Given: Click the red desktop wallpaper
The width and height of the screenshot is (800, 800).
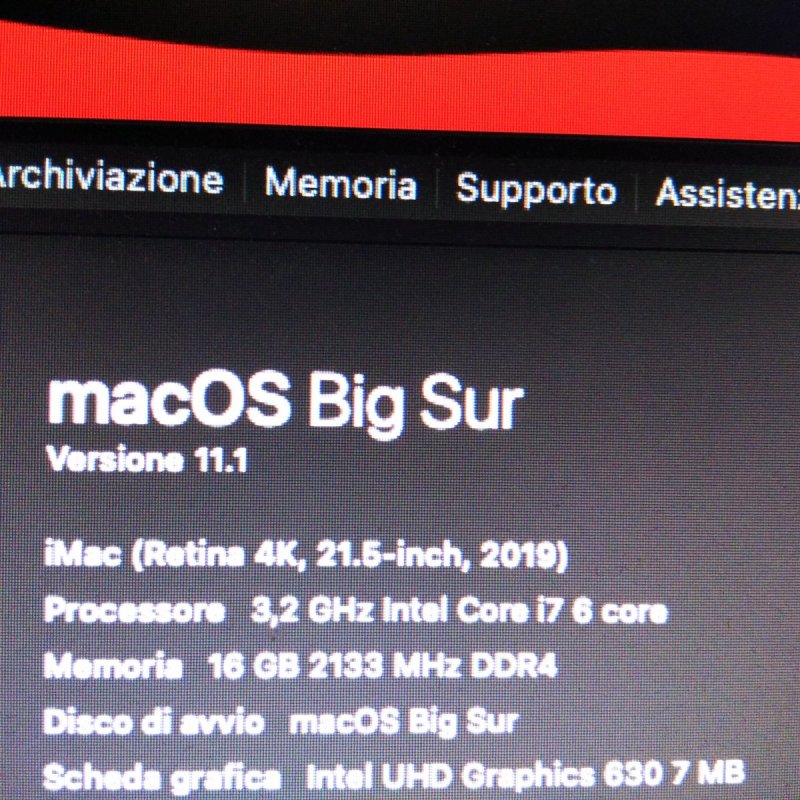Looking at the screenshot, I should 398,82.
